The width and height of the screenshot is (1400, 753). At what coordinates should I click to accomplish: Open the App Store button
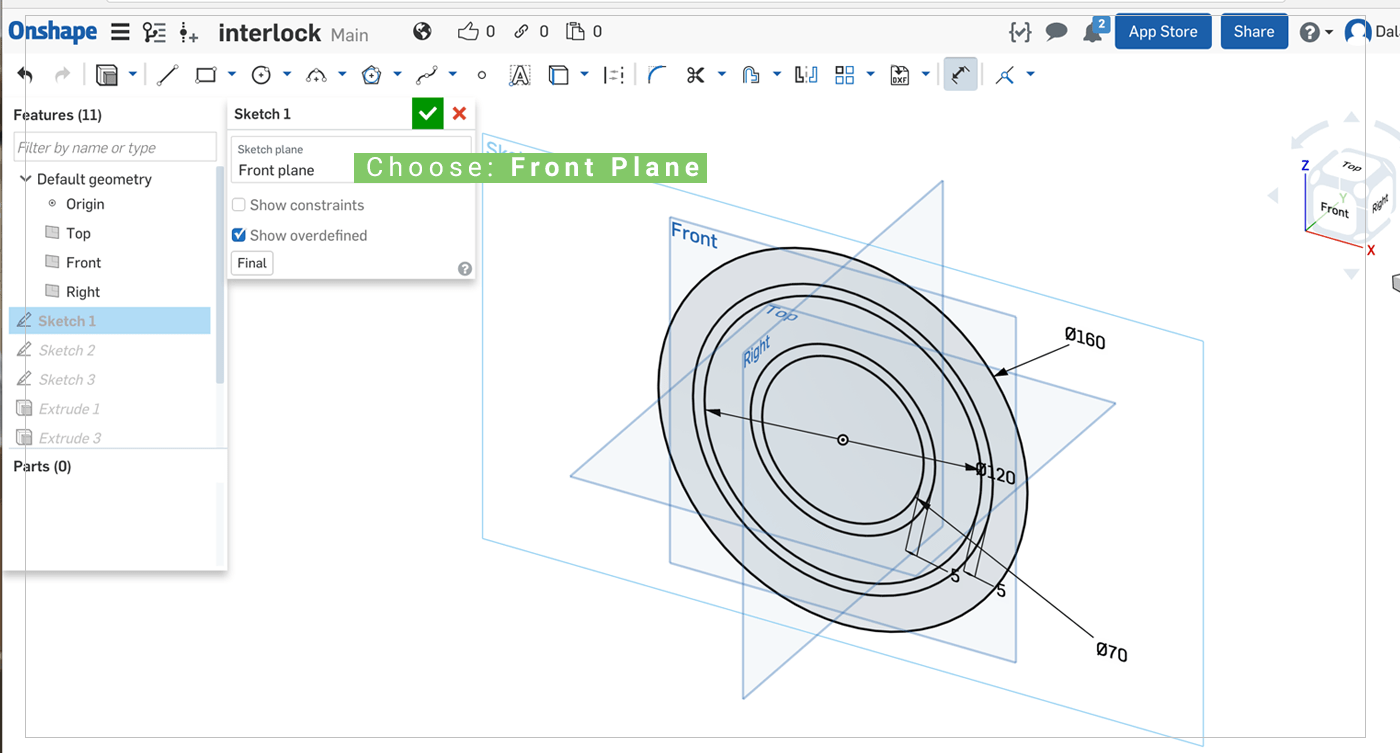[1163, 32]
